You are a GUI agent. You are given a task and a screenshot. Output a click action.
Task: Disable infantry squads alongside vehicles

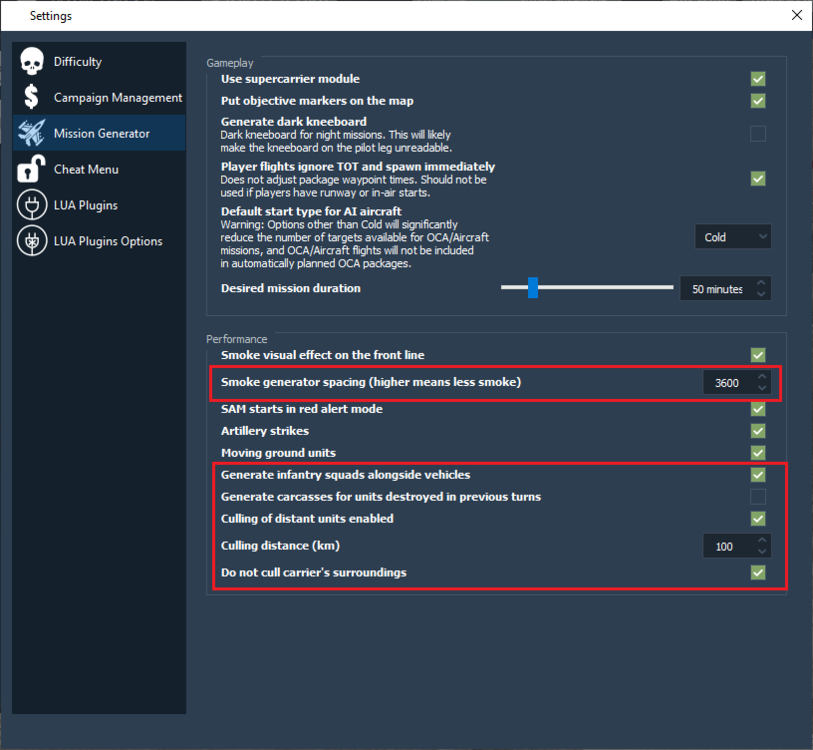click(x=758, y=475)
